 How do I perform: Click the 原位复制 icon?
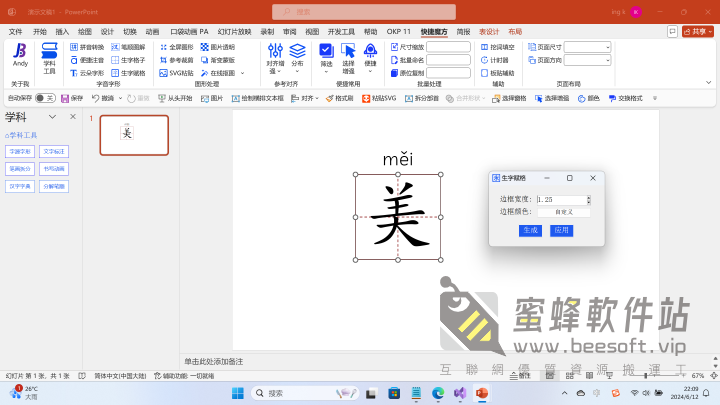(394, 73)
